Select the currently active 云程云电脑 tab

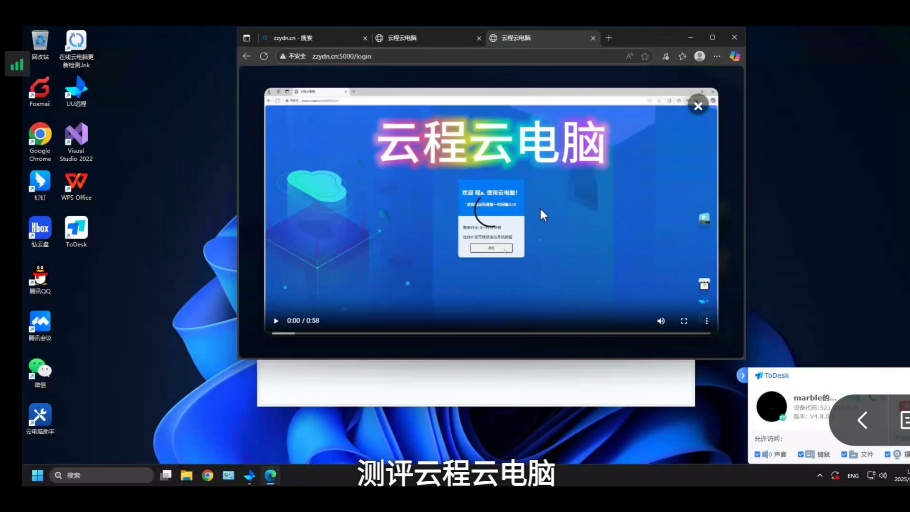(x=541, y=38)
